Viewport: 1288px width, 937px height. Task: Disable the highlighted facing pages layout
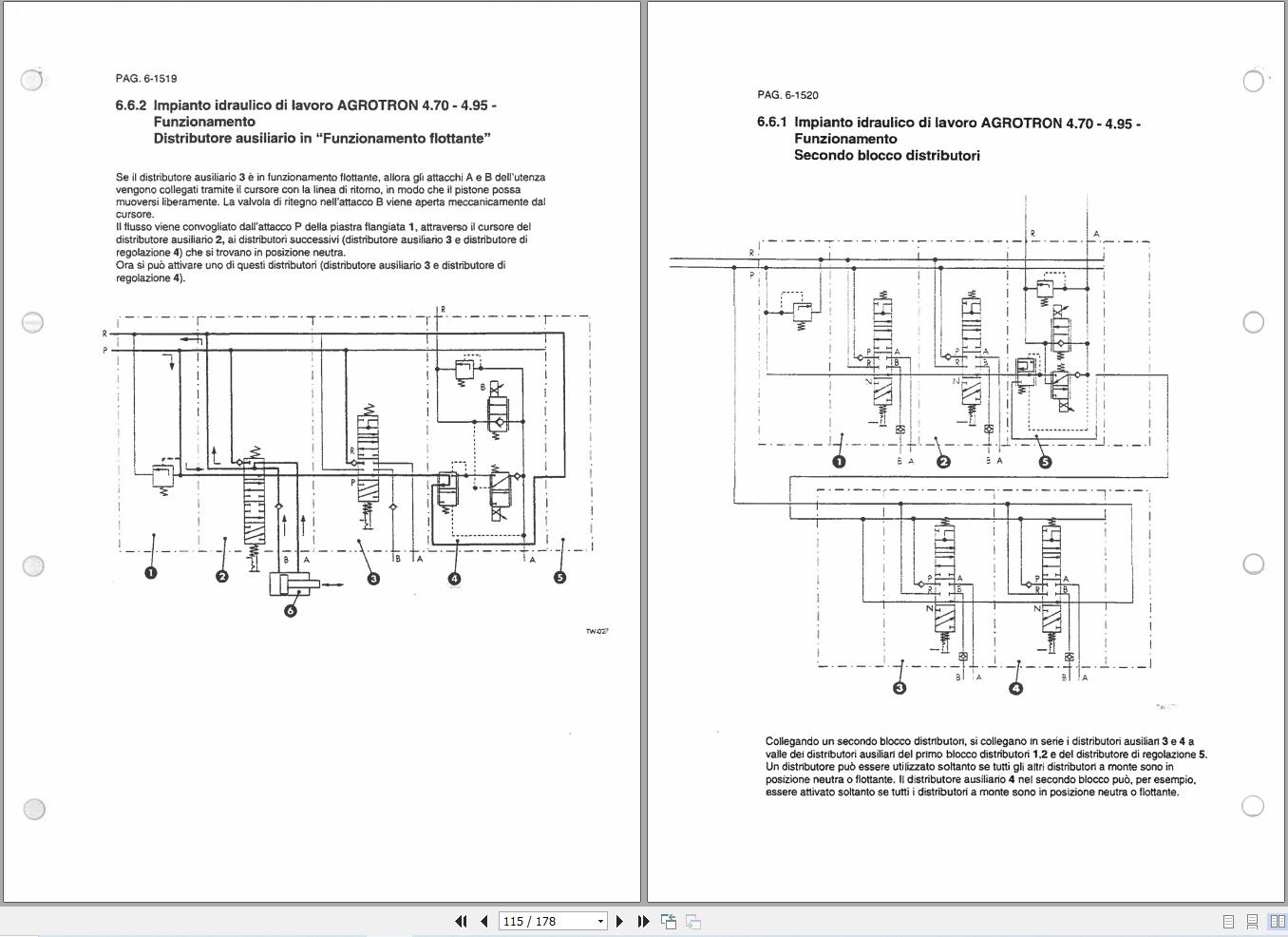click(1276, 921)
